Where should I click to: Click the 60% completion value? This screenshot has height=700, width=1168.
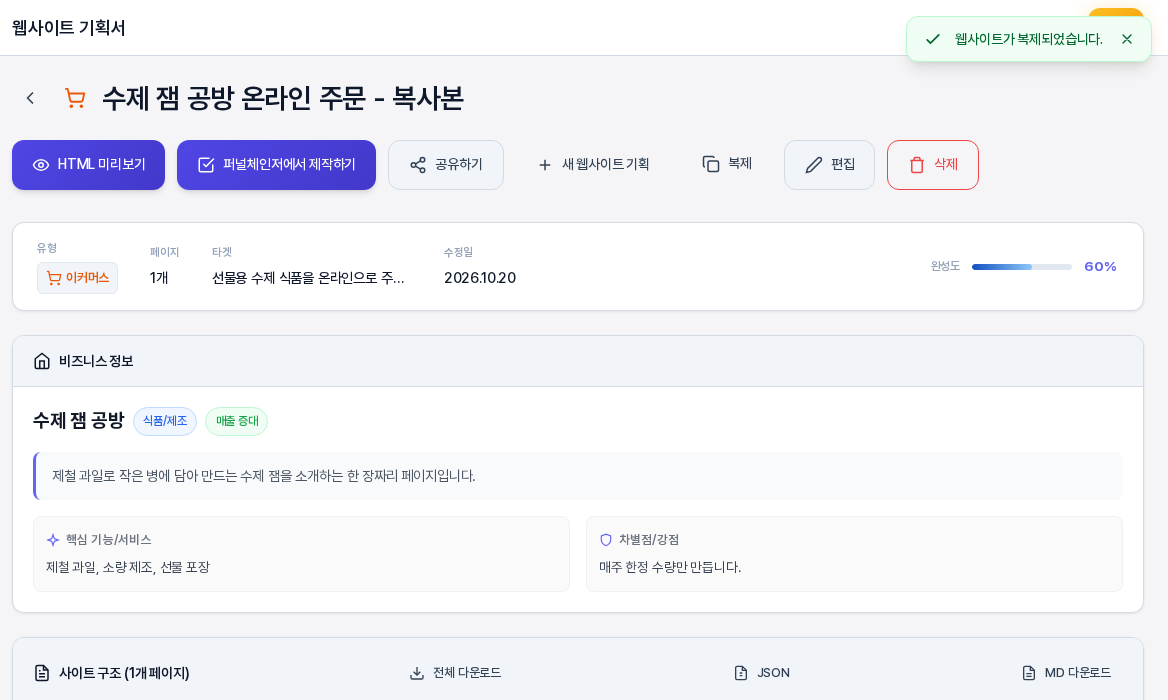click(x=1100, y=267)
